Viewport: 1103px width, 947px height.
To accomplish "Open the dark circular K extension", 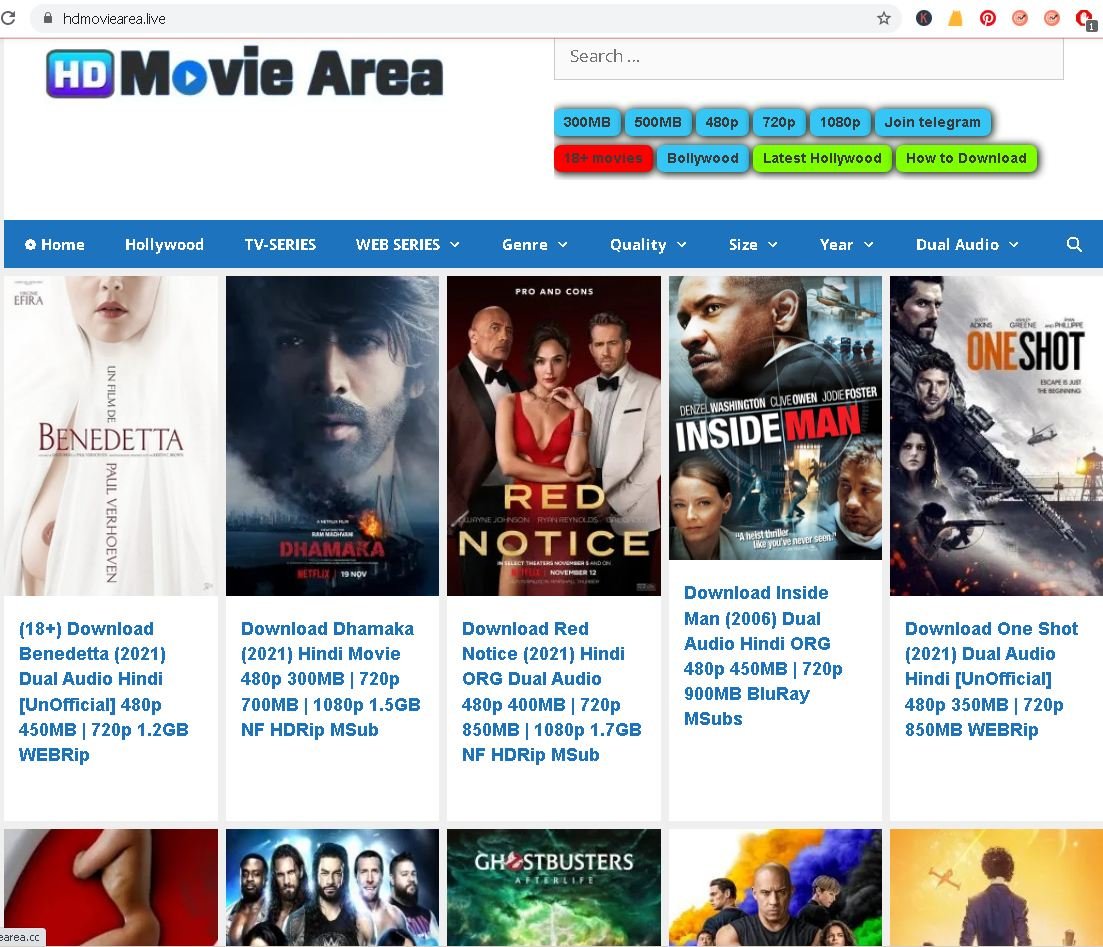I will pos(923,18).
